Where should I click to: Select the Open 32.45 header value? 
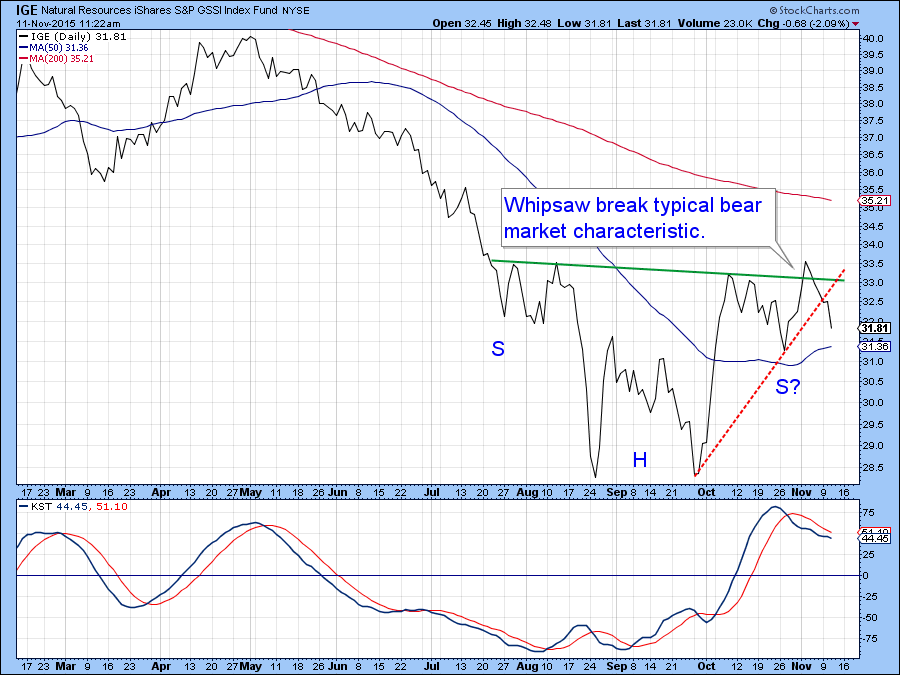click(463, 24)
